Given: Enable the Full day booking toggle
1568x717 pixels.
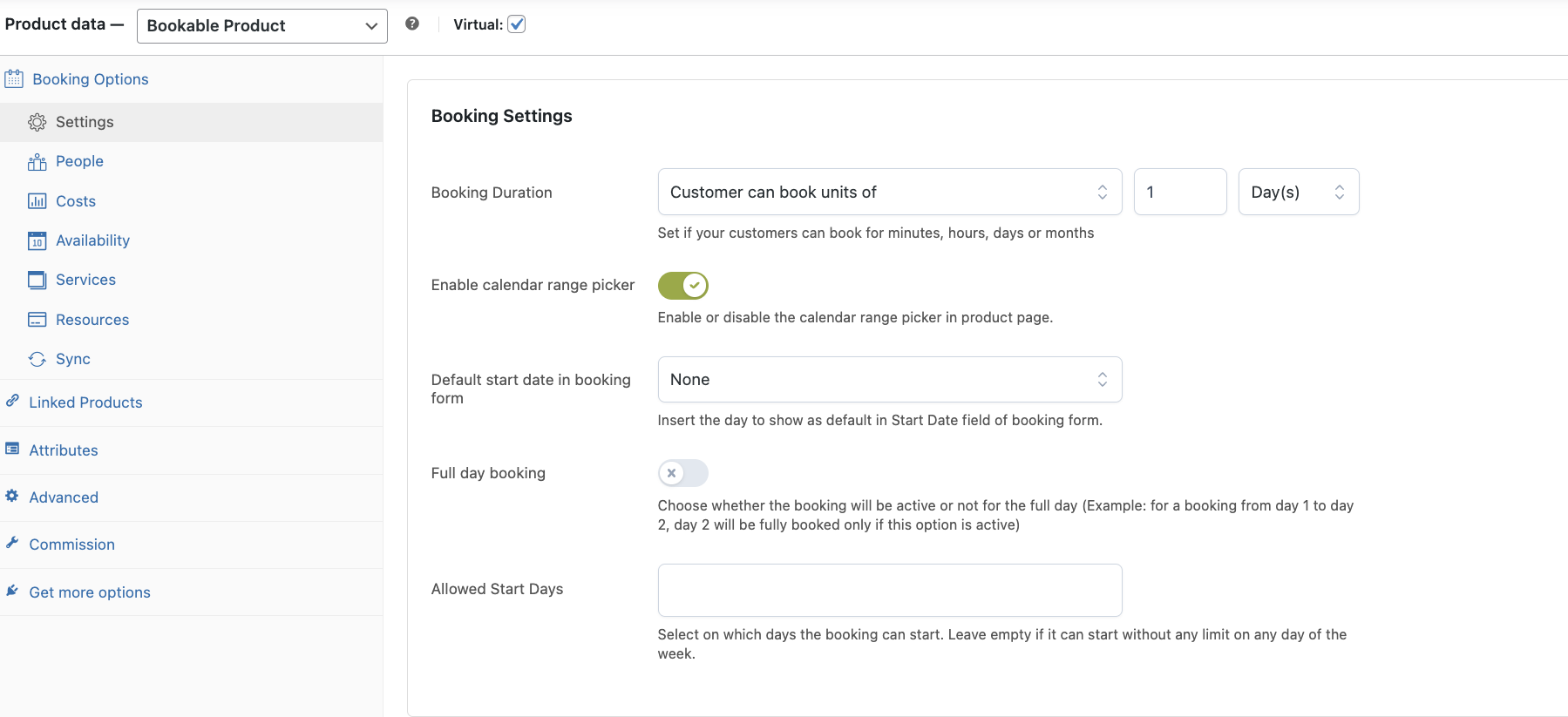Looking at the screenshot, I should (x=682, y=473).
